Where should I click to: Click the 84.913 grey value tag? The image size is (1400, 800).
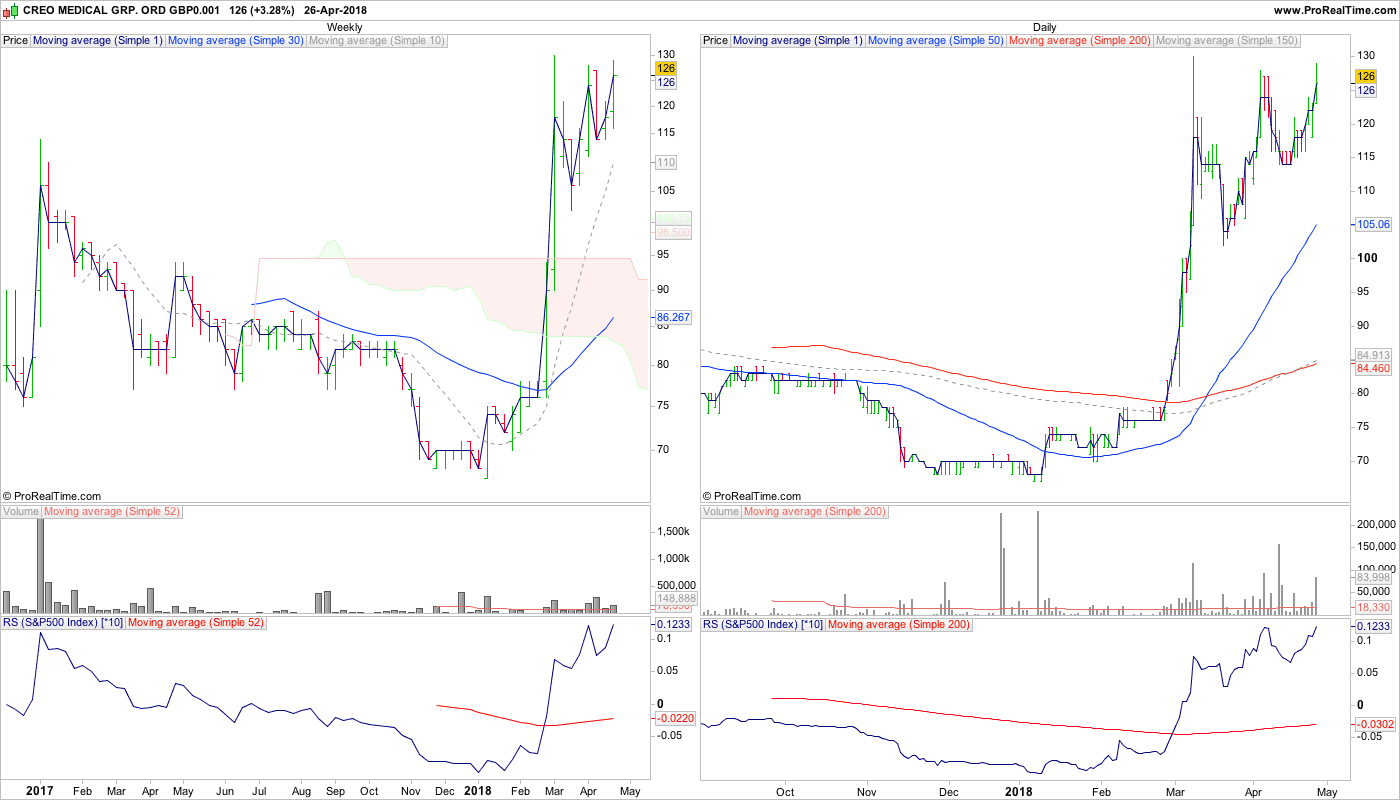pos(1373,355)
